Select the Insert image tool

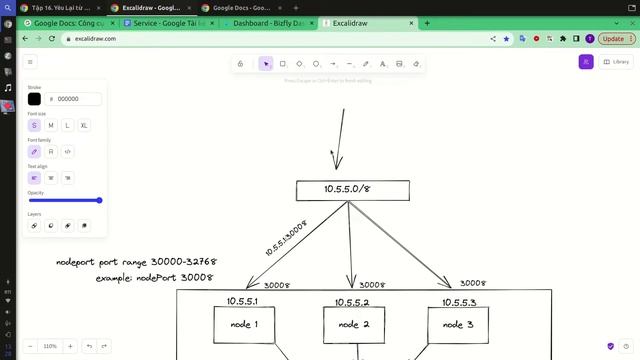(399, 64)
